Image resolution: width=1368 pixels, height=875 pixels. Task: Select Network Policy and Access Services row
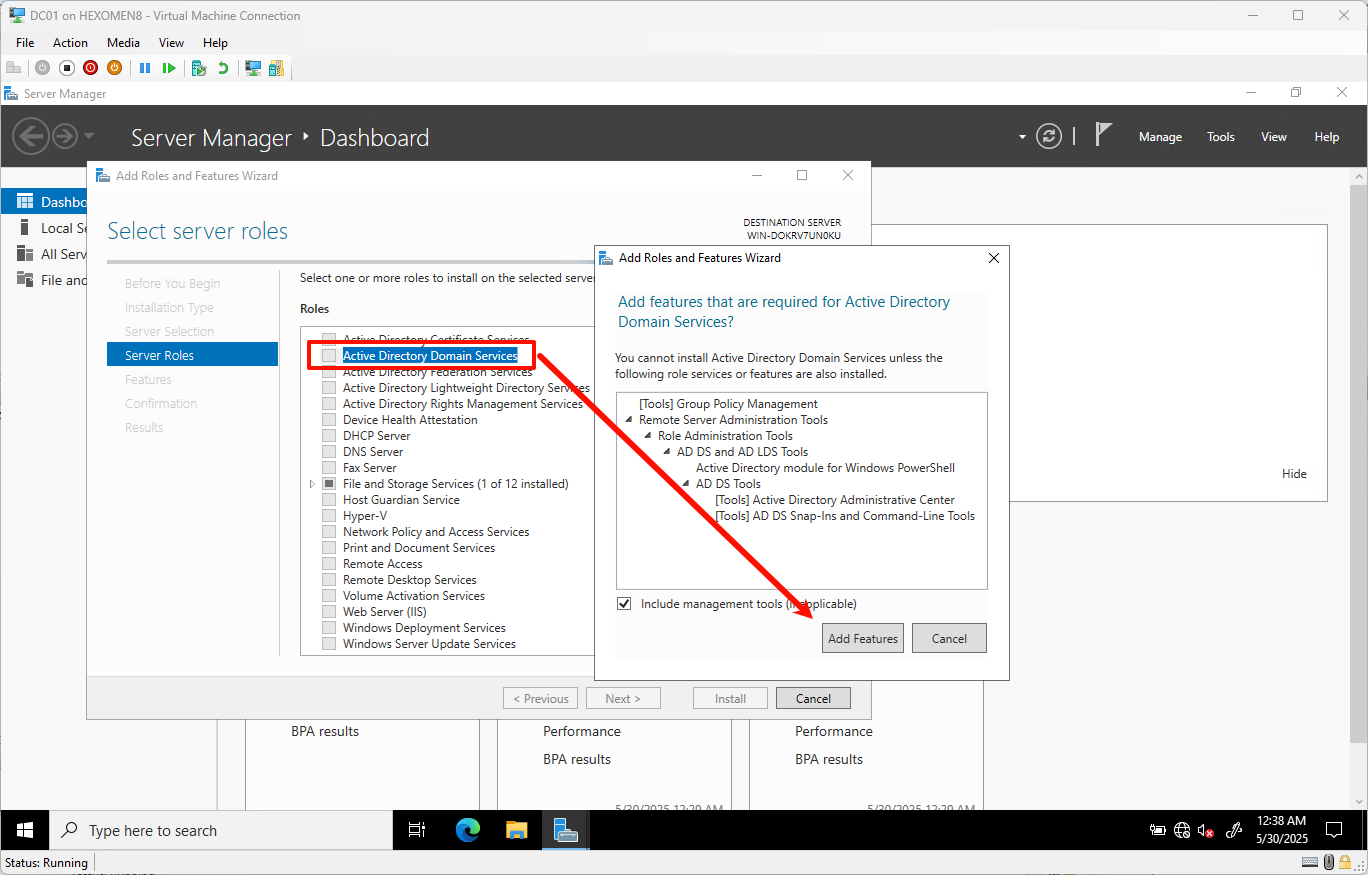[436, 532]
